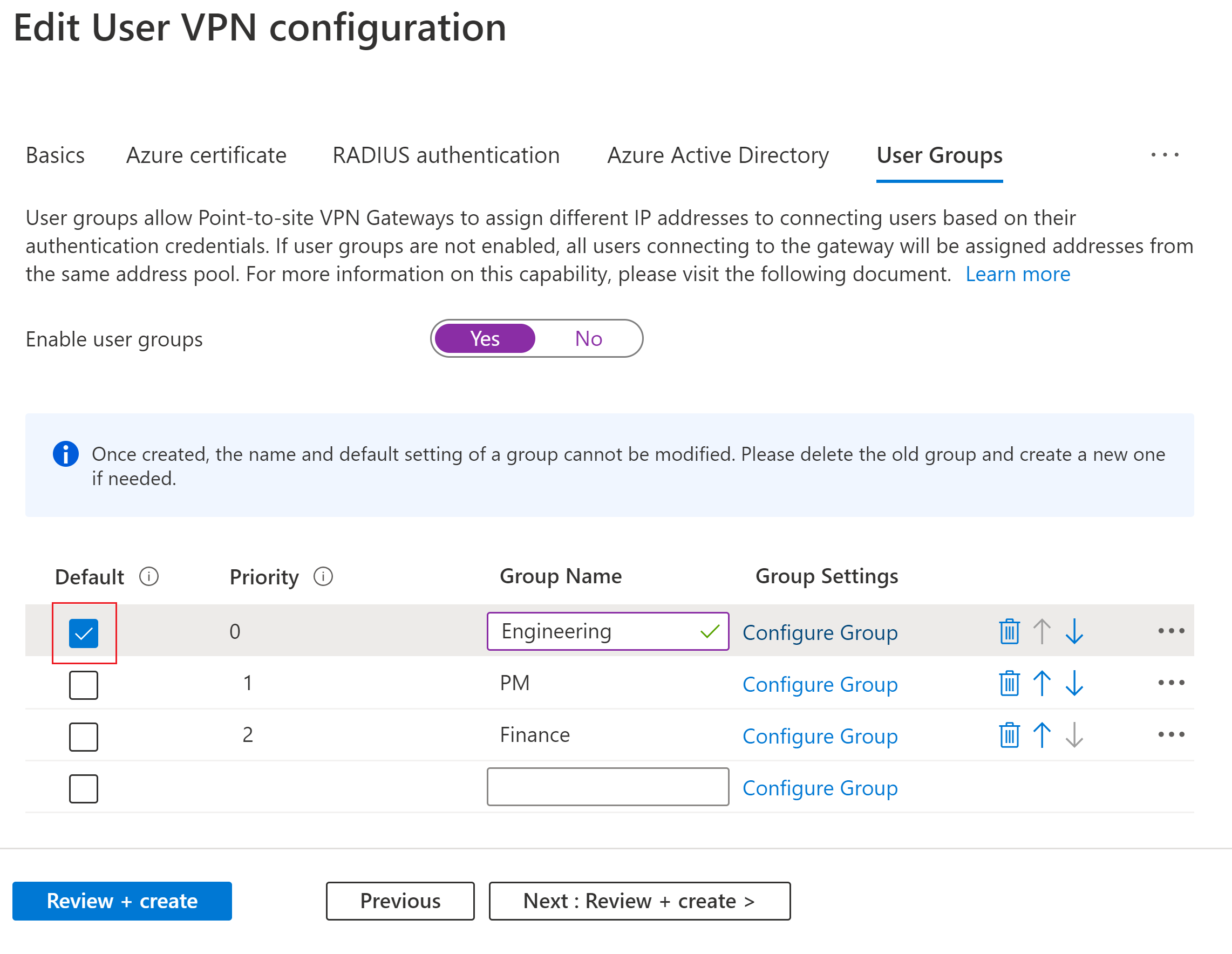Click info icon next to Priority
The width and height of the screenshot is (1232, 954).
[323, 577]
